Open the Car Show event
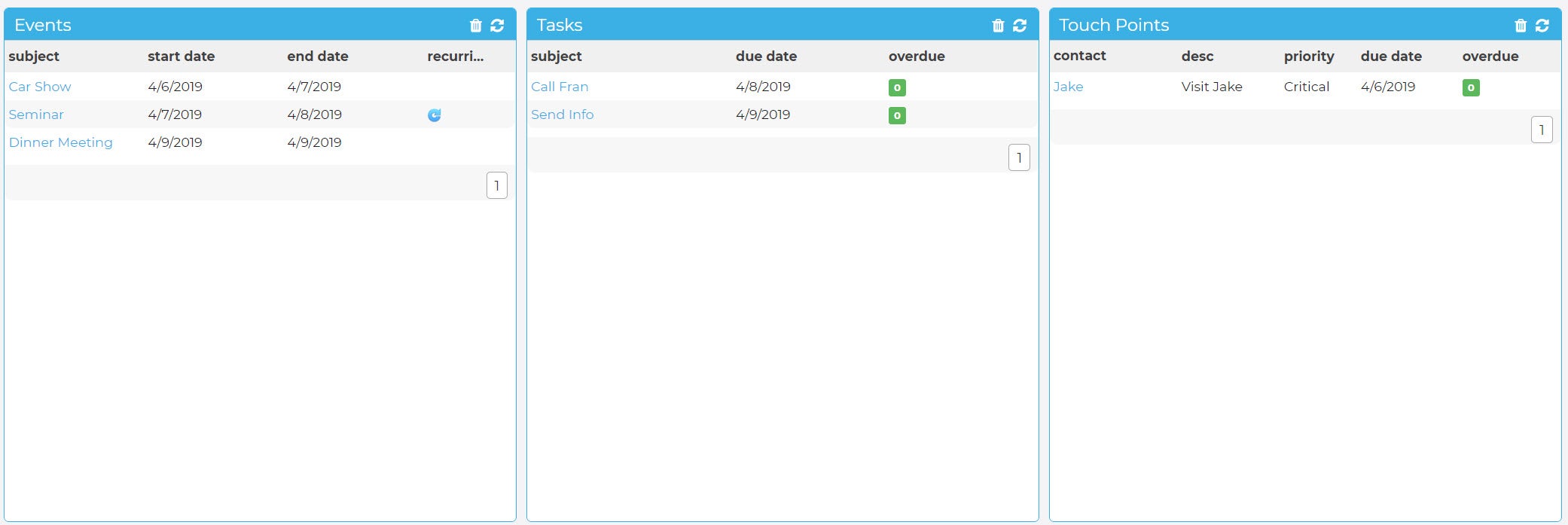The height and width of the screenshot is (525, 1568). pyautogui.click(x=40, y=87)
